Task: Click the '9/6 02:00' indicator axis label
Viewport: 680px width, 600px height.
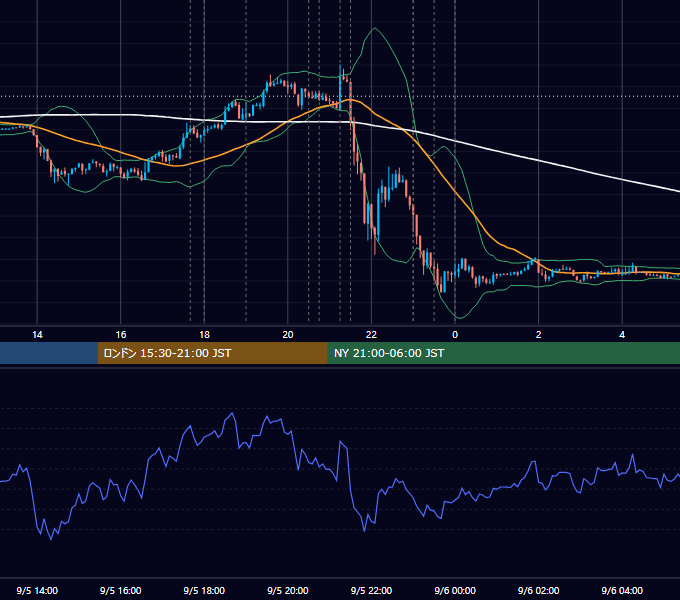Action: (539, 590)
